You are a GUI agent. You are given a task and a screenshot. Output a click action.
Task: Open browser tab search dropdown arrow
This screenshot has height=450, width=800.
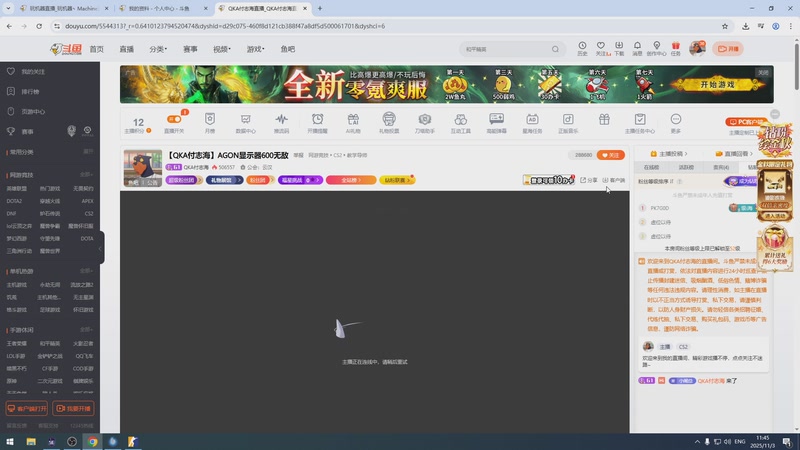coord(8,8)
